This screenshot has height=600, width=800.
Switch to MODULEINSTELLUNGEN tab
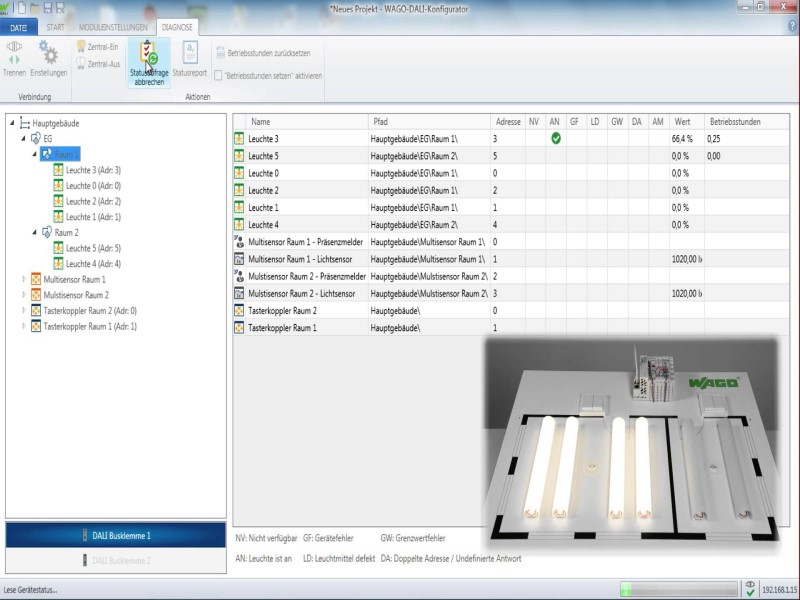pyautogui.click(x=113, y=28)
